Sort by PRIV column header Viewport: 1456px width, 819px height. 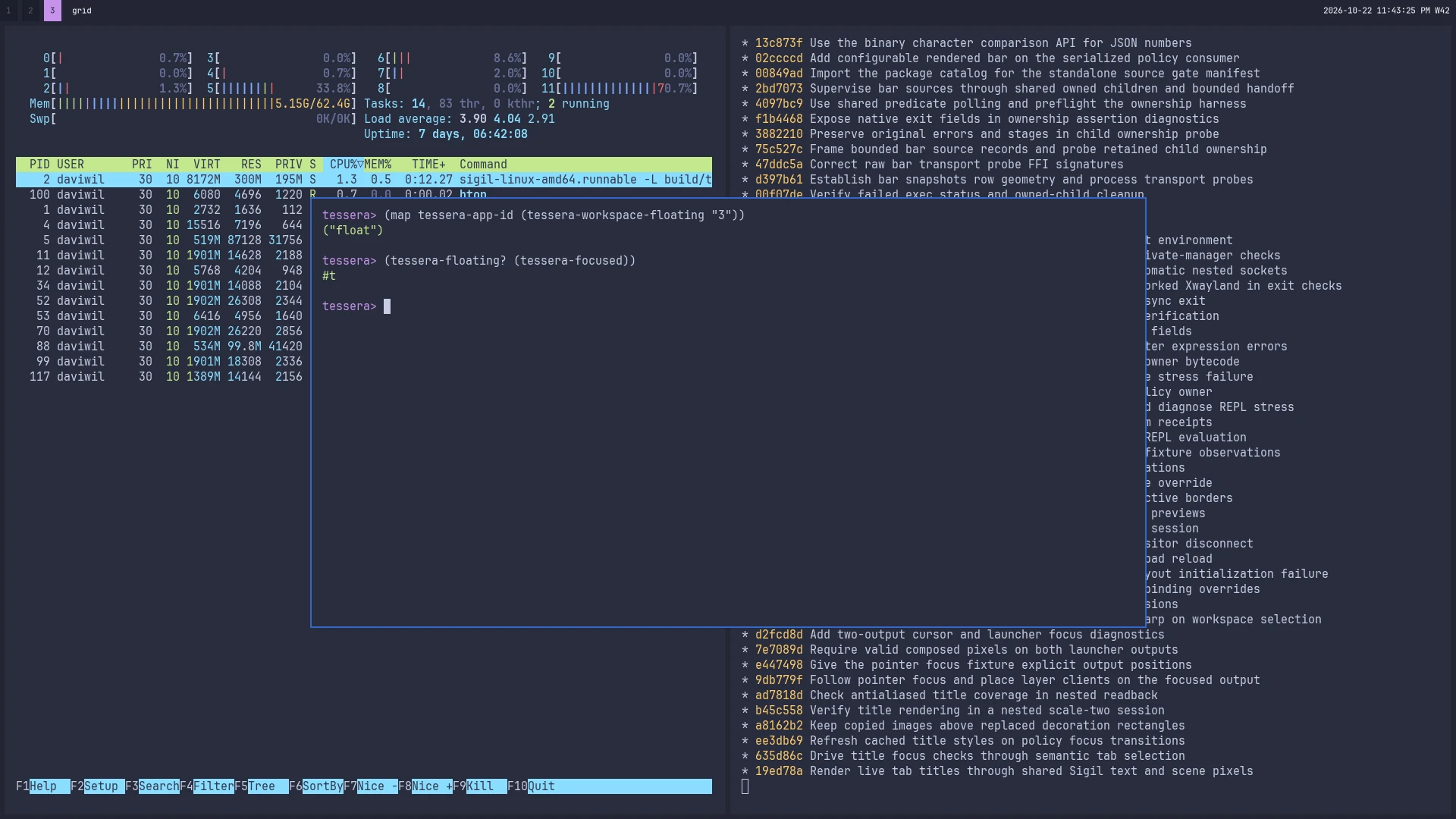tap(289, 165)
